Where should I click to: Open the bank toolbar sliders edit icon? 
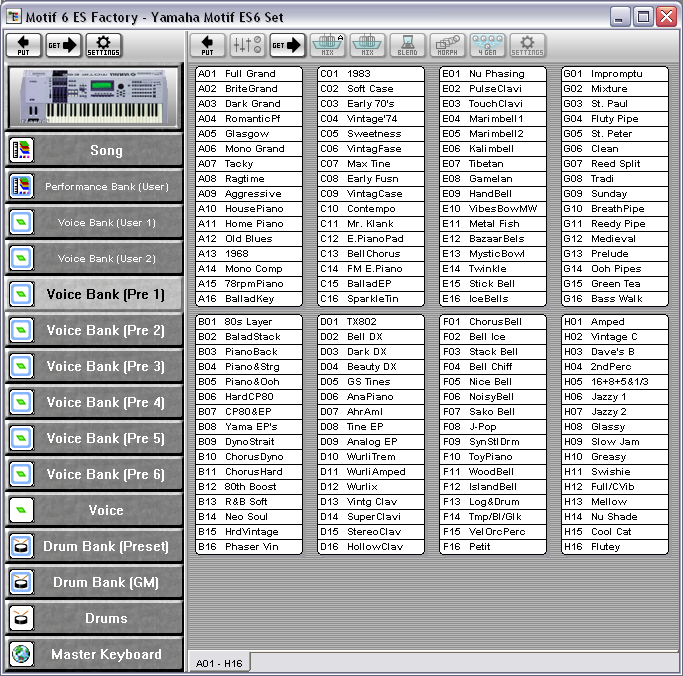pyautogui.click(x=247, y=45)
